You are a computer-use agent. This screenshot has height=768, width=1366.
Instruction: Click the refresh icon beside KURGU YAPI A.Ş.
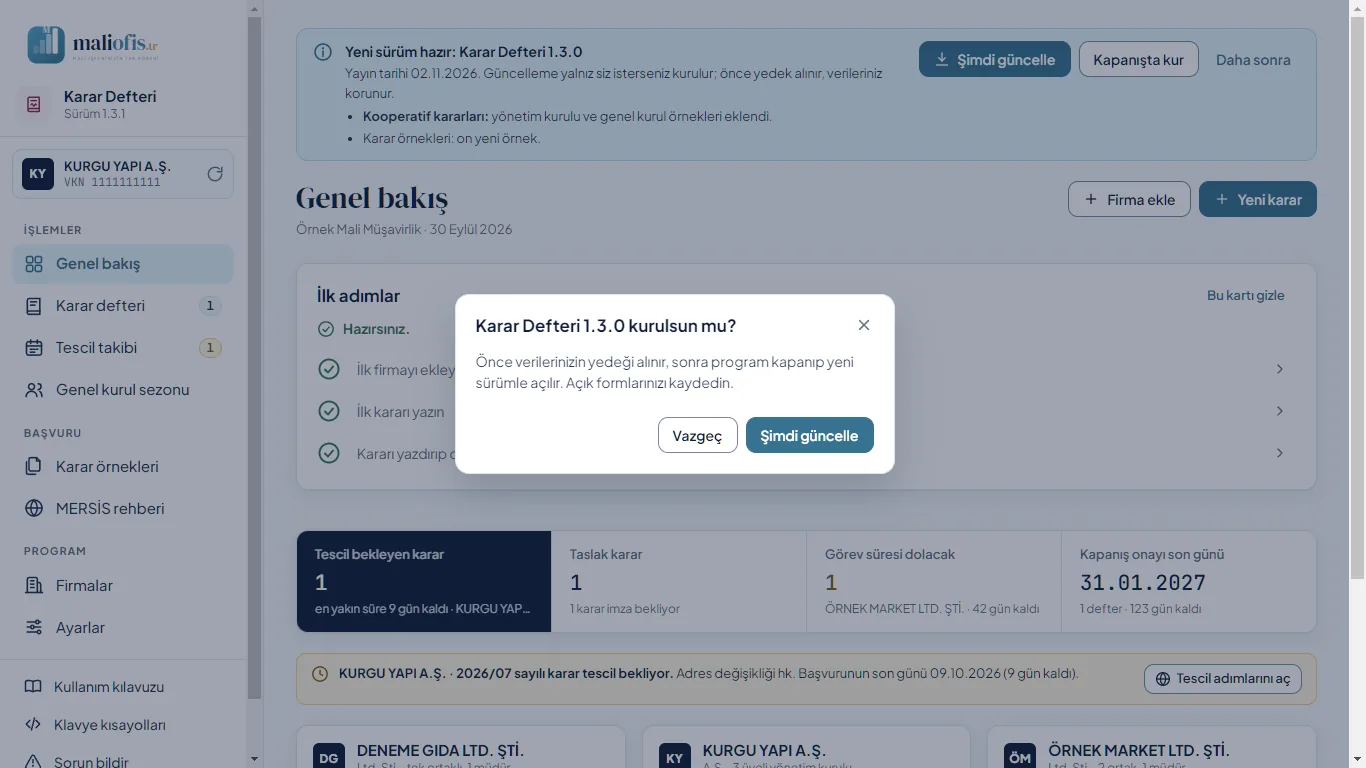point(215,174)
